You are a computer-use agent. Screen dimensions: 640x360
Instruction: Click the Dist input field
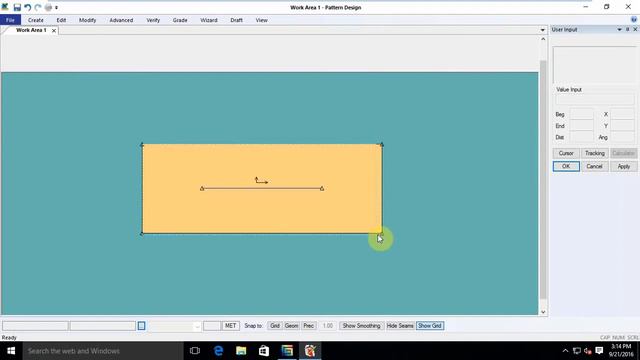click(x=582, y=137)
